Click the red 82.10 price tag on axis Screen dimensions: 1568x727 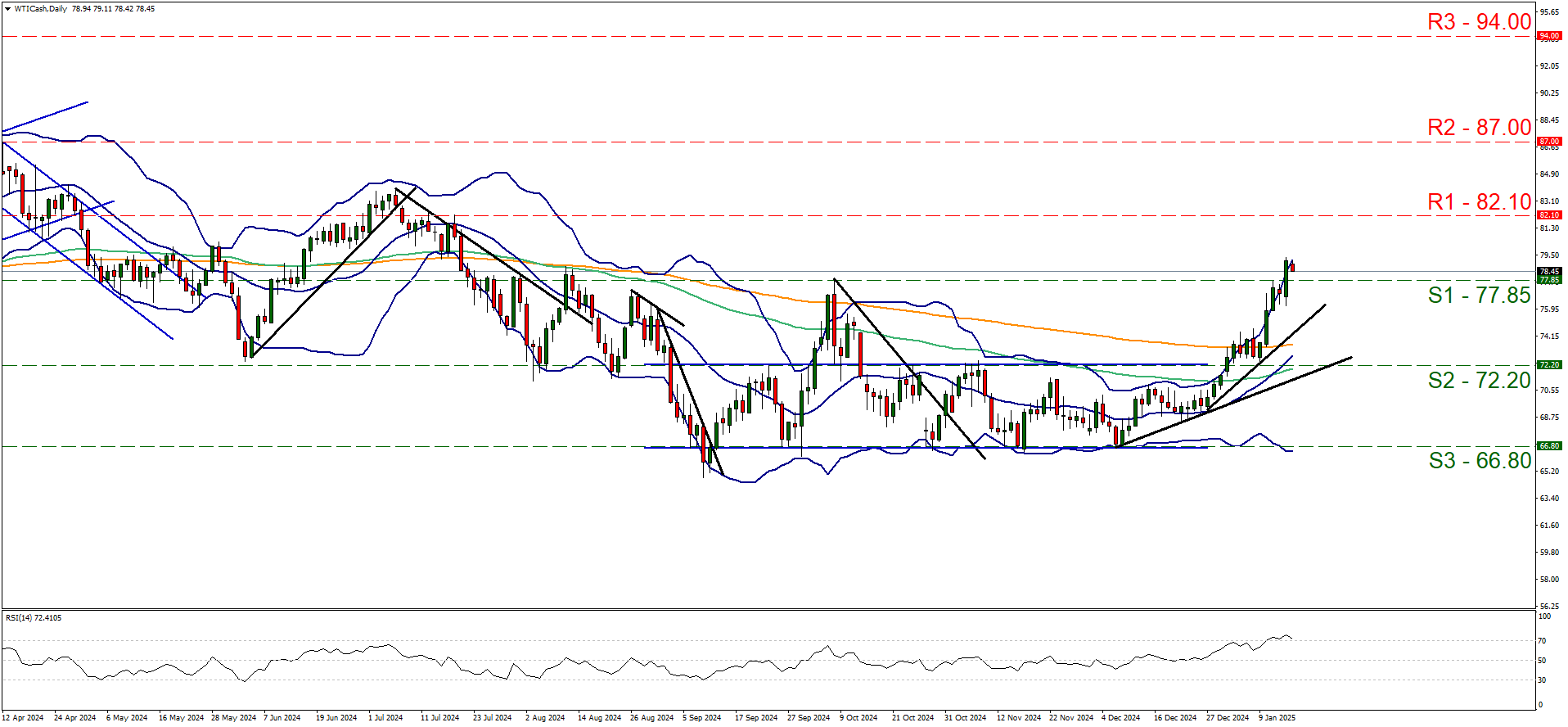click(1549, 215)
